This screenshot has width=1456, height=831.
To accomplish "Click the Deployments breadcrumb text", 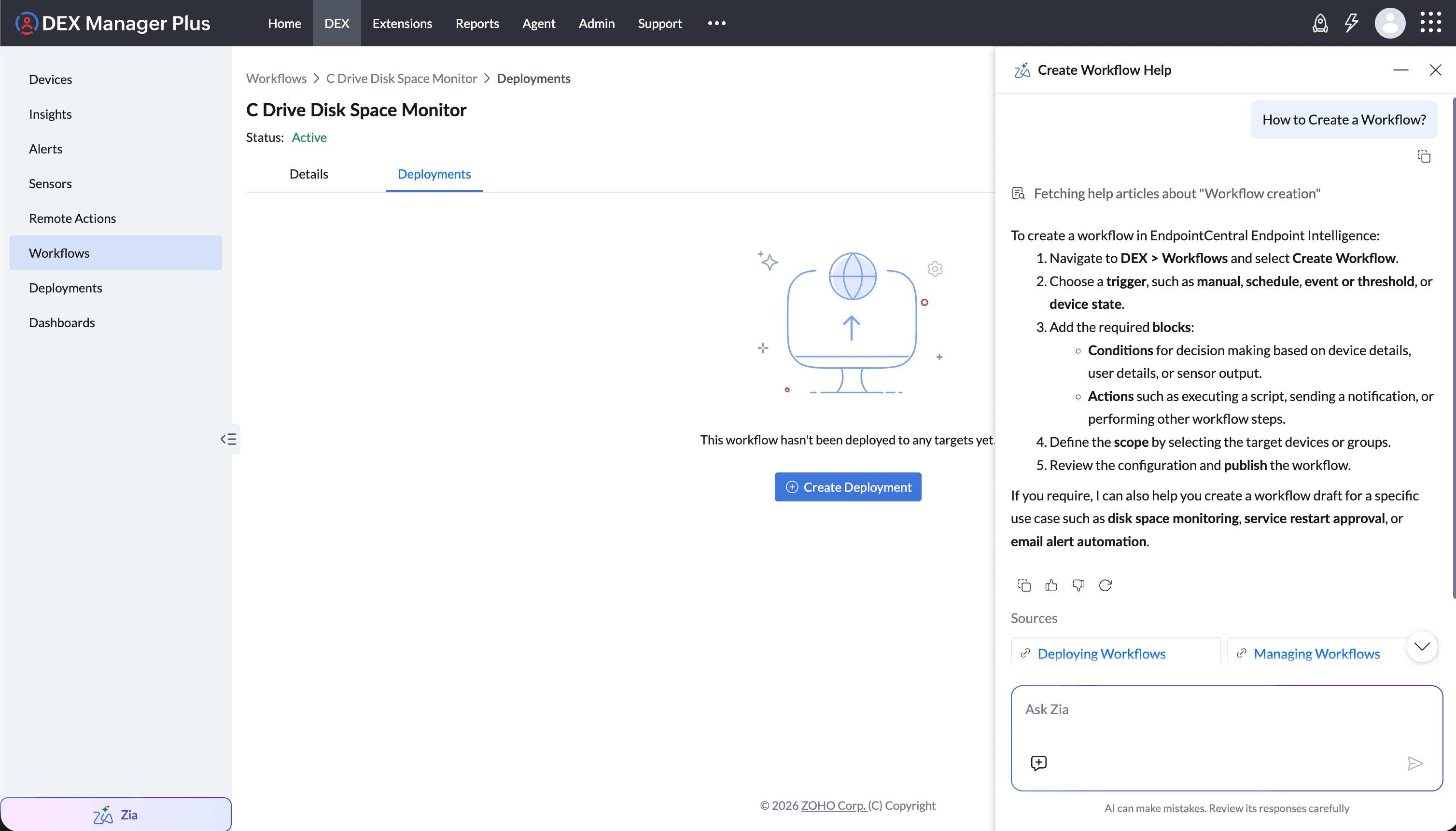I will [x=533, y=78].
